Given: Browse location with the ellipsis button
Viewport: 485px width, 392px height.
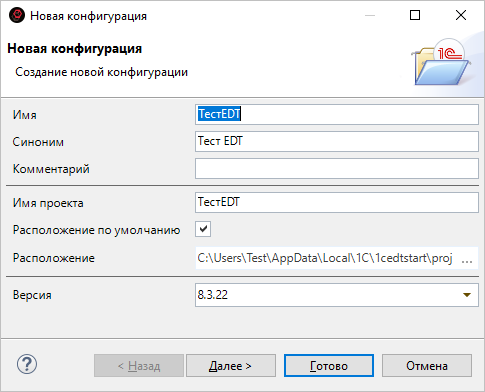Looking at the screenshot, I should pyautogui.click(x=467, y=258).
